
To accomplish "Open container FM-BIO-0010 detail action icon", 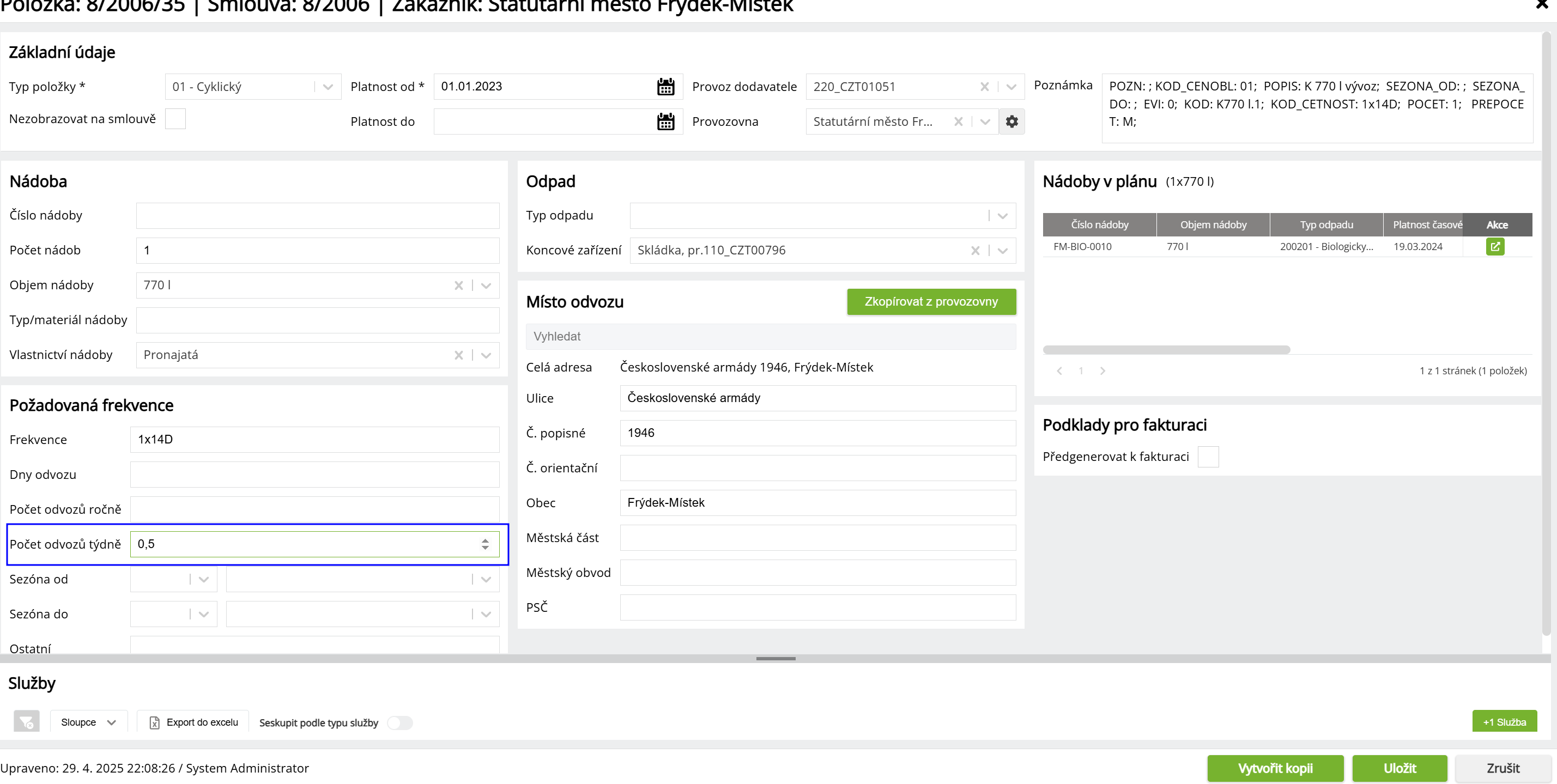I will point(1495,247).
